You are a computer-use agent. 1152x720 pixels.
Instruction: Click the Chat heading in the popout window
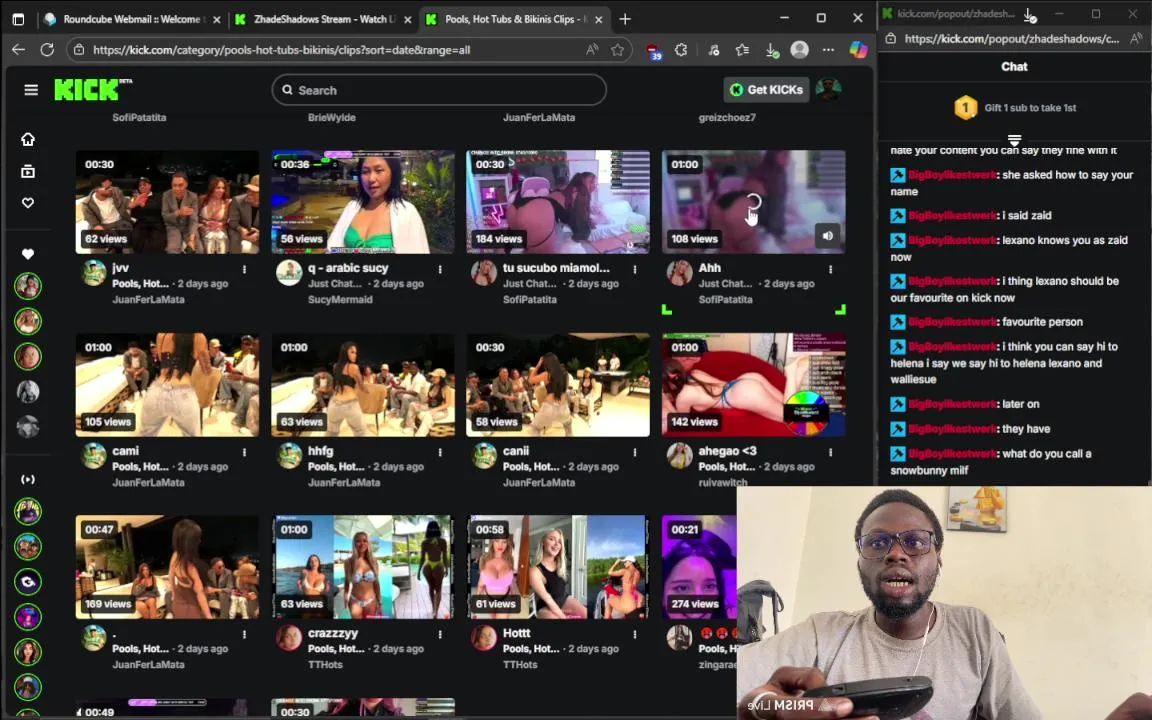click(1014, 67)
